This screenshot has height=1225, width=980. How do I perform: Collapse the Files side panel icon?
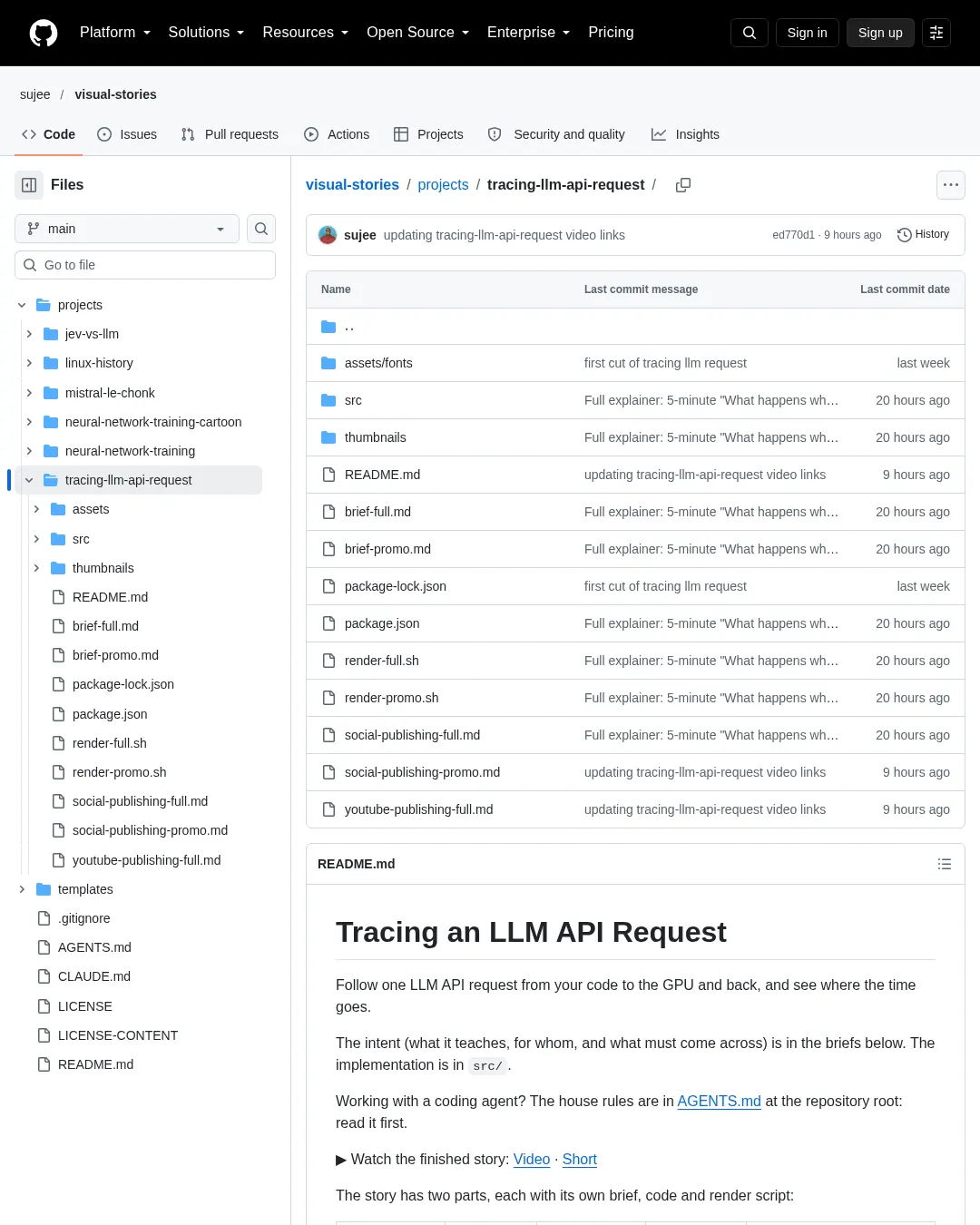(29, 185)
